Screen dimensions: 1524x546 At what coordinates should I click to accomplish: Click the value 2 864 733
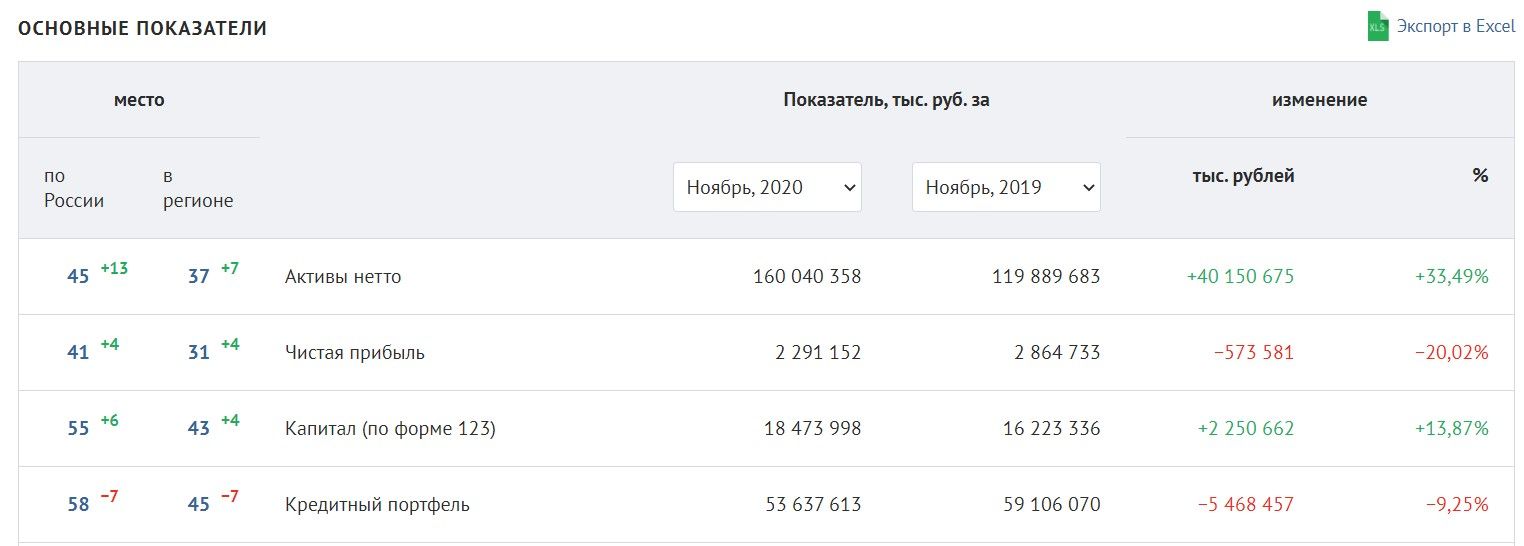(x=1055, y=353)
